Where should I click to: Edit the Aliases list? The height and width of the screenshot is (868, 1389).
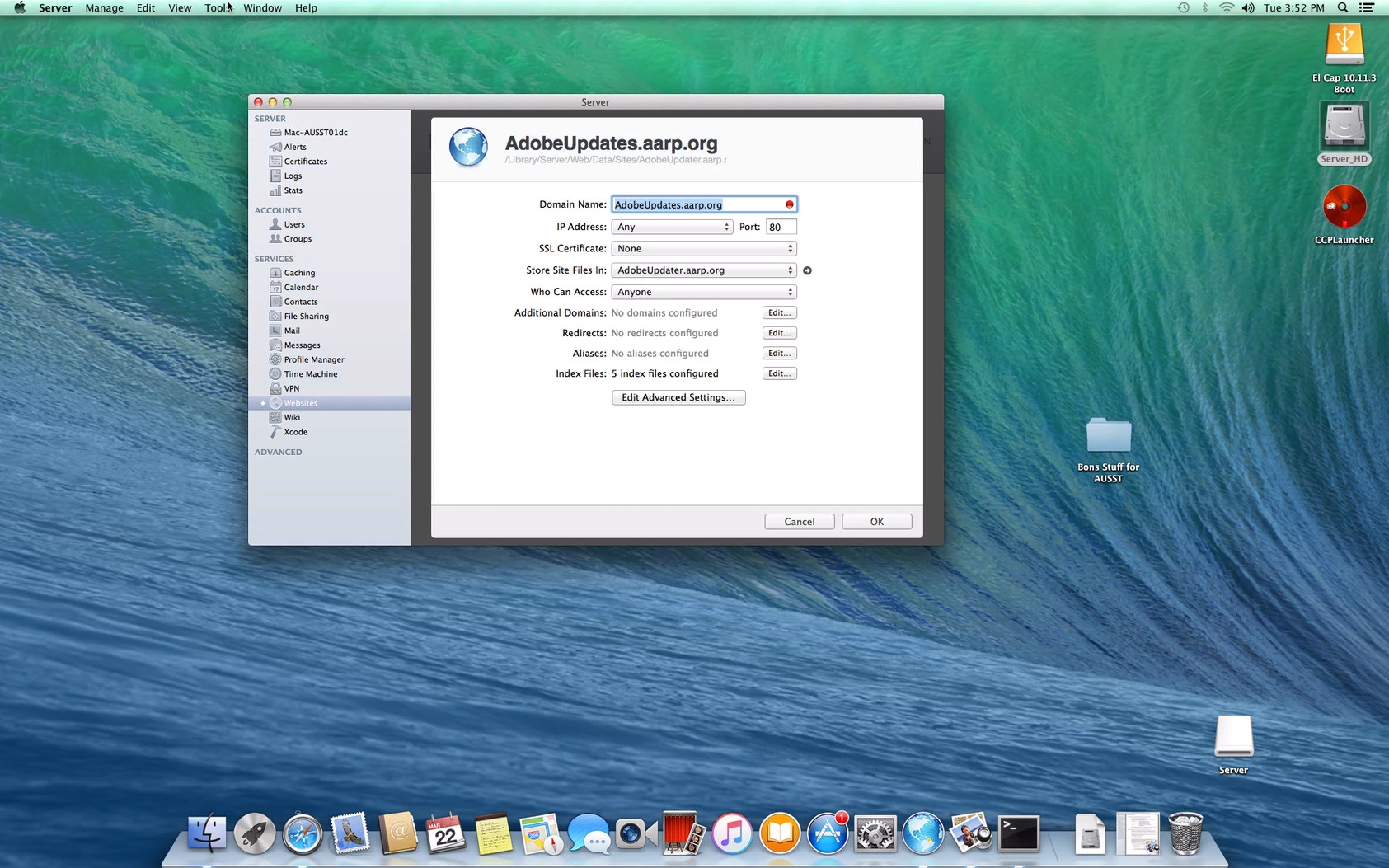(x=779, y=354)
